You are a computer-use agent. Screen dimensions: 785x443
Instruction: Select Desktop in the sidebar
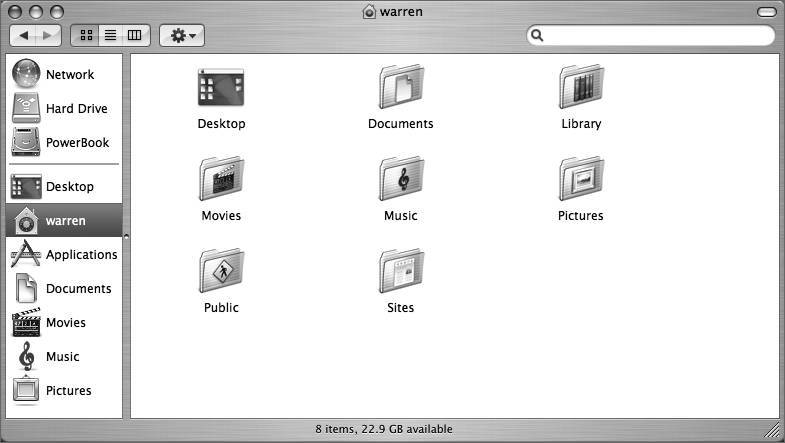[x=64, y=187]
